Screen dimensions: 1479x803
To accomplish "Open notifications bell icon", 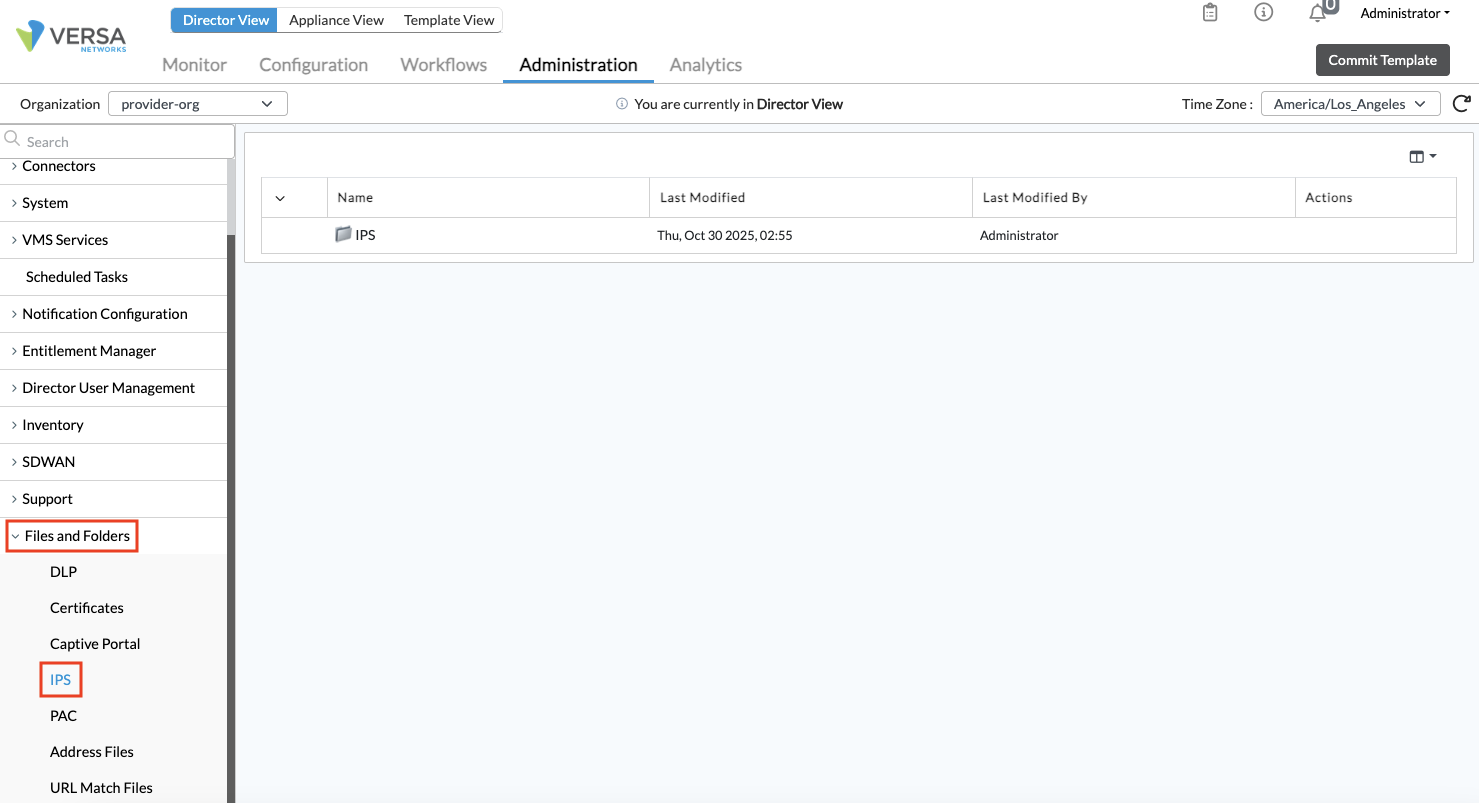I will 1318,13.
